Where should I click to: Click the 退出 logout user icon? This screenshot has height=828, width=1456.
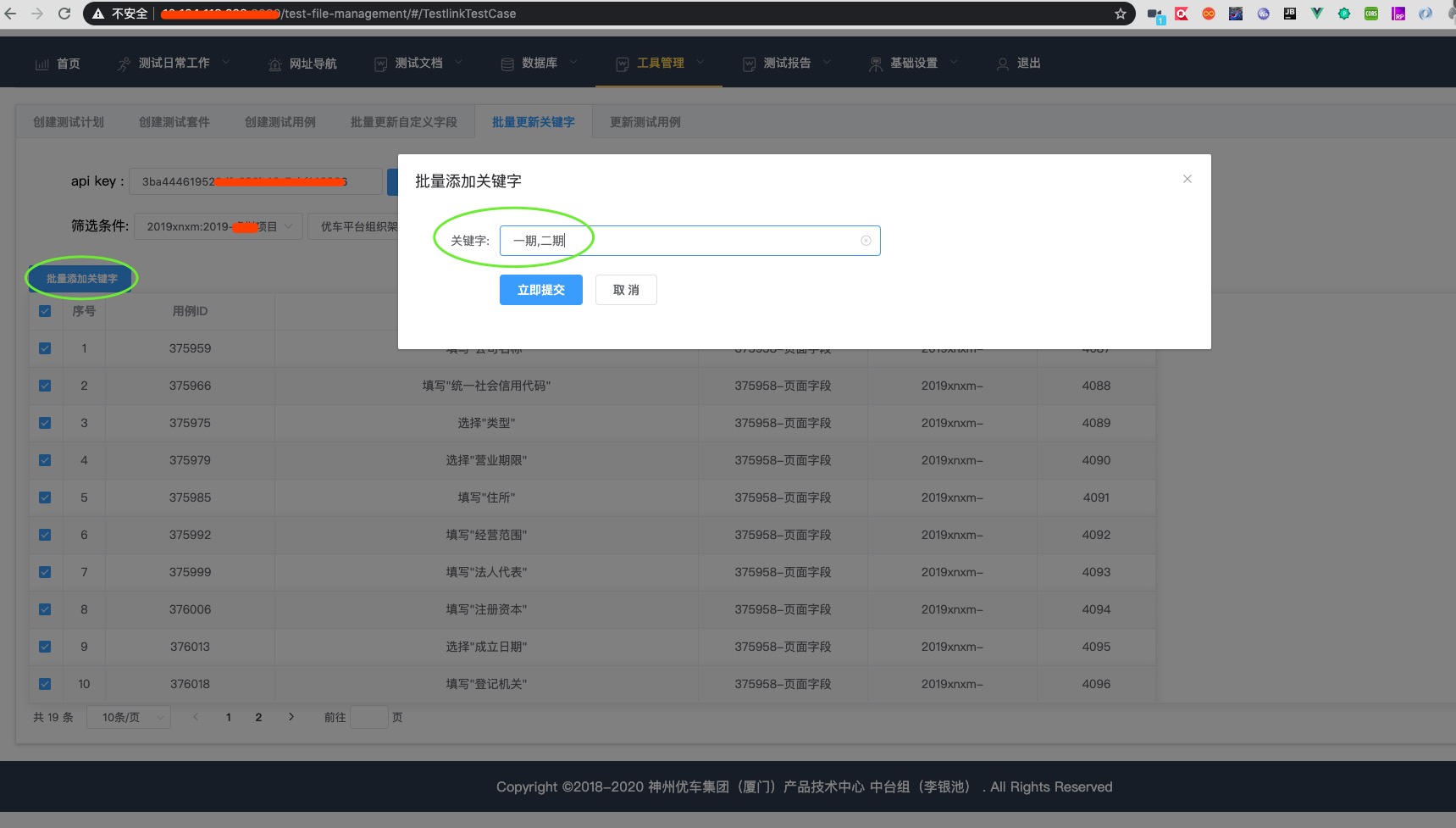pyautogui.click(x=1002, y=64)
